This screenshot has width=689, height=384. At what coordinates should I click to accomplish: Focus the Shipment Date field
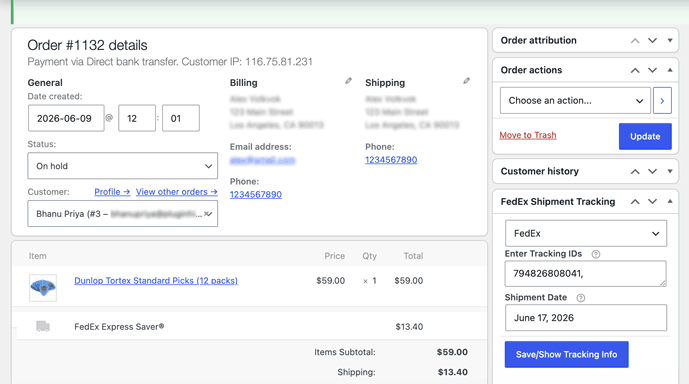[586, 318]
